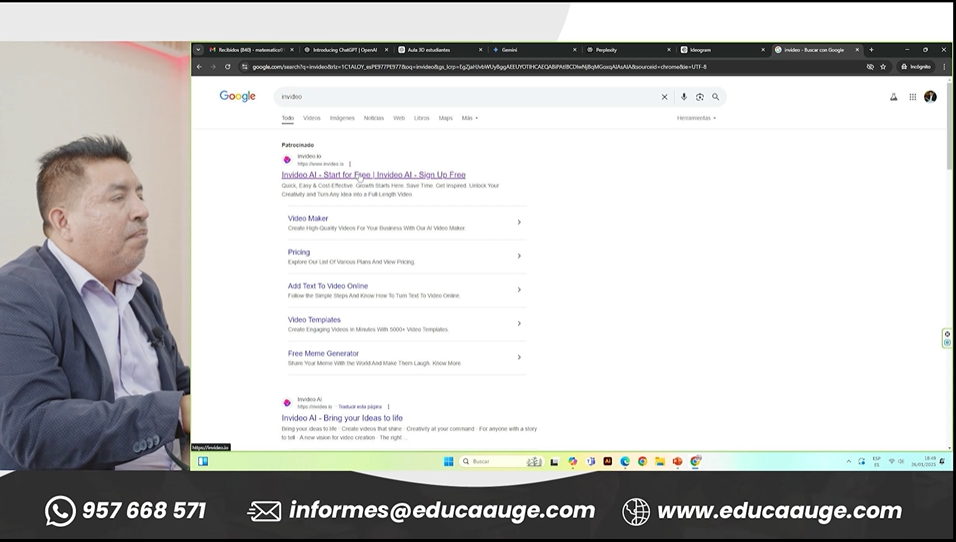This screenshot has width=956, height=542.
Task: Open Invideo AI - Bring your Ideas to life
Action: click(x=342, y=418)
